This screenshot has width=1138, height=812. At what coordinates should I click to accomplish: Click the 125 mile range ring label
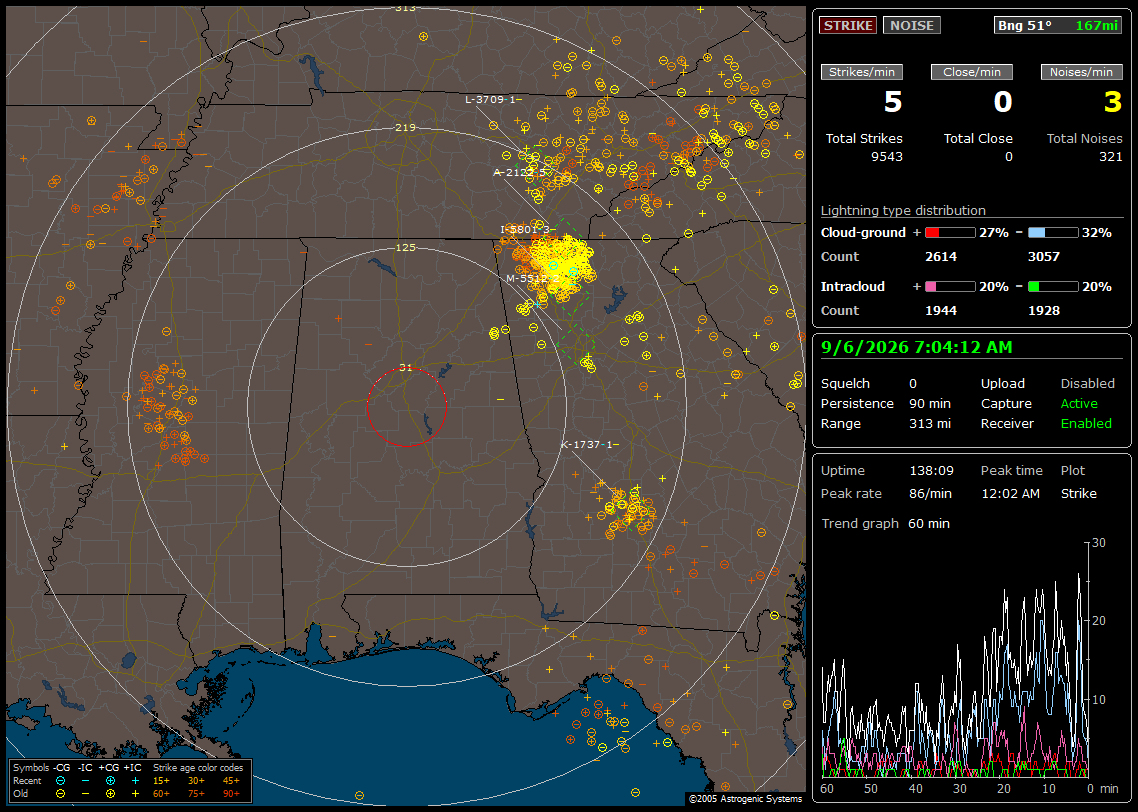(405, 247)
